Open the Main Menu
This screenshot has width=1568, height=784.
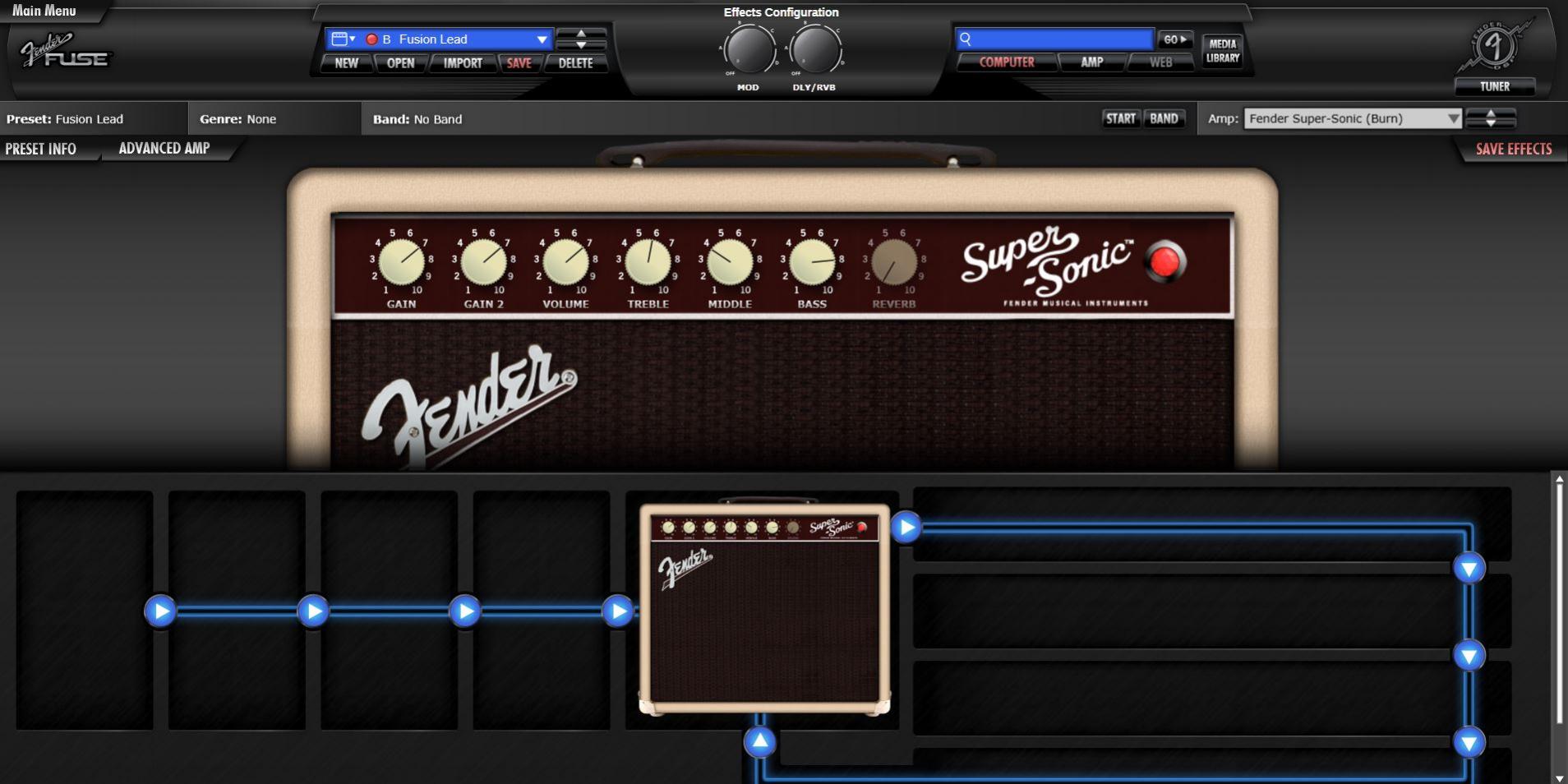[x=44, y=11]
